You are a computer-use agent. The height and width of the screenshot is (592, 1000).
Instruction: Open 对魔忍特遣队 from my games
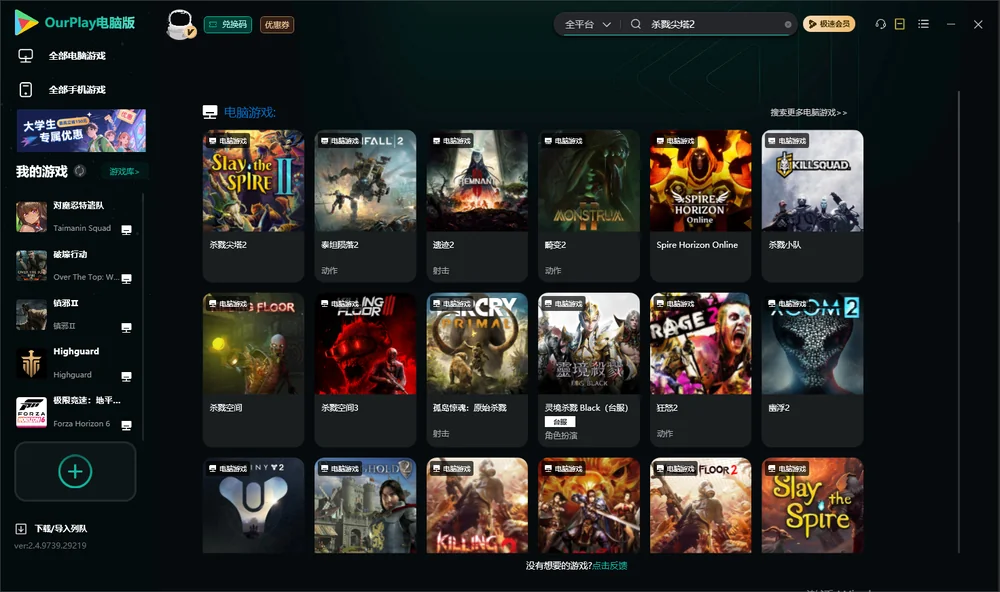pos(74,217)
